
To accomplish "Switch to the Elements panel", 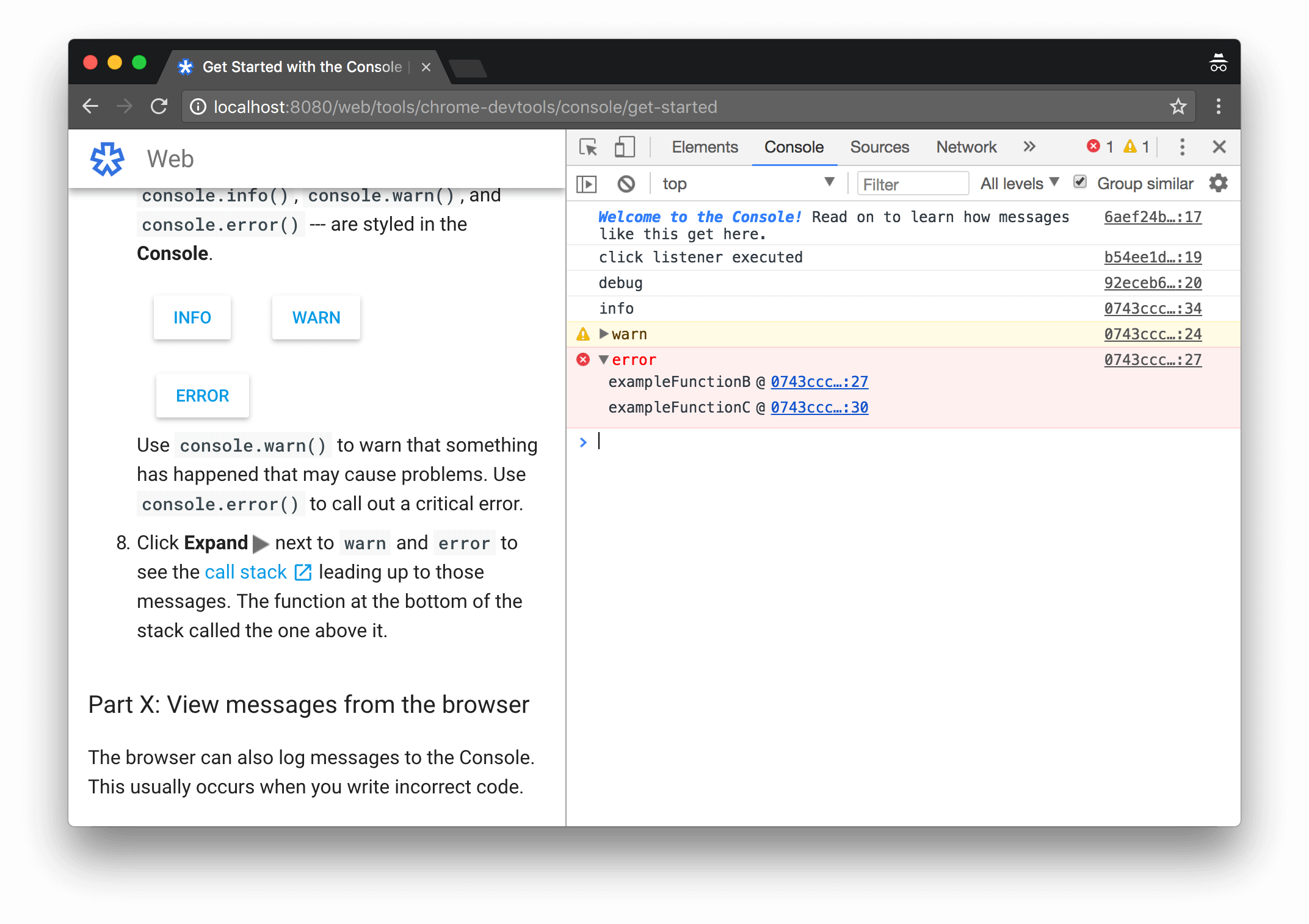I will tap(705, 147).
